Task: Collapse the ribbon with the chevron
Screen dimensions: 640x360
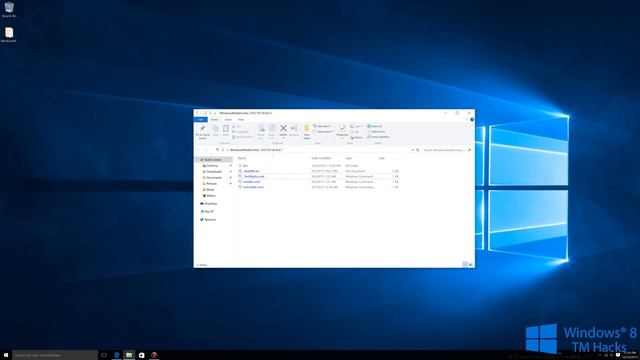Action: click(467, 120)
